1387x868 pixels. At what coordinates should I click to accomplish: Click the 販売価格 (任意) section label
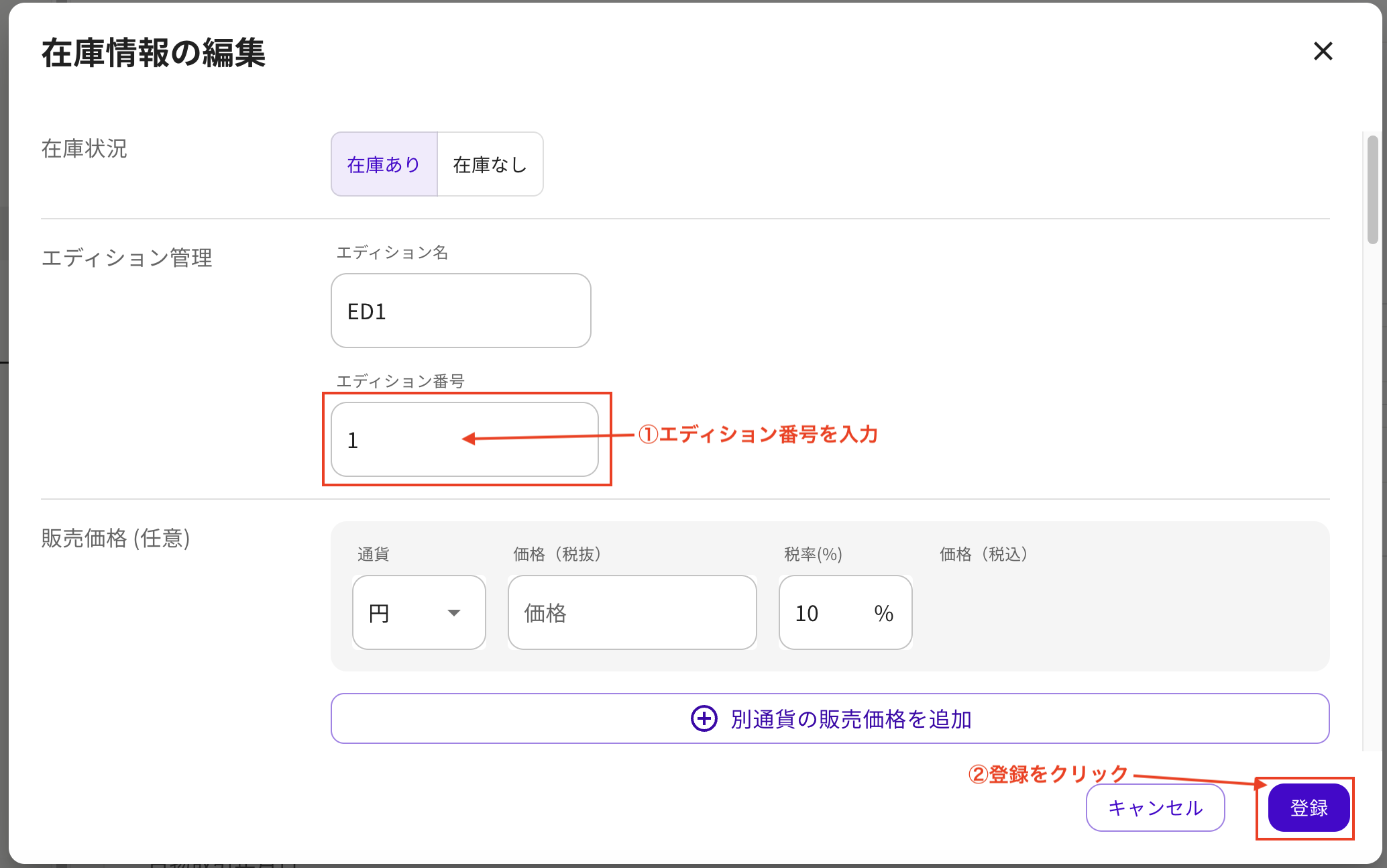pos(115,539)
